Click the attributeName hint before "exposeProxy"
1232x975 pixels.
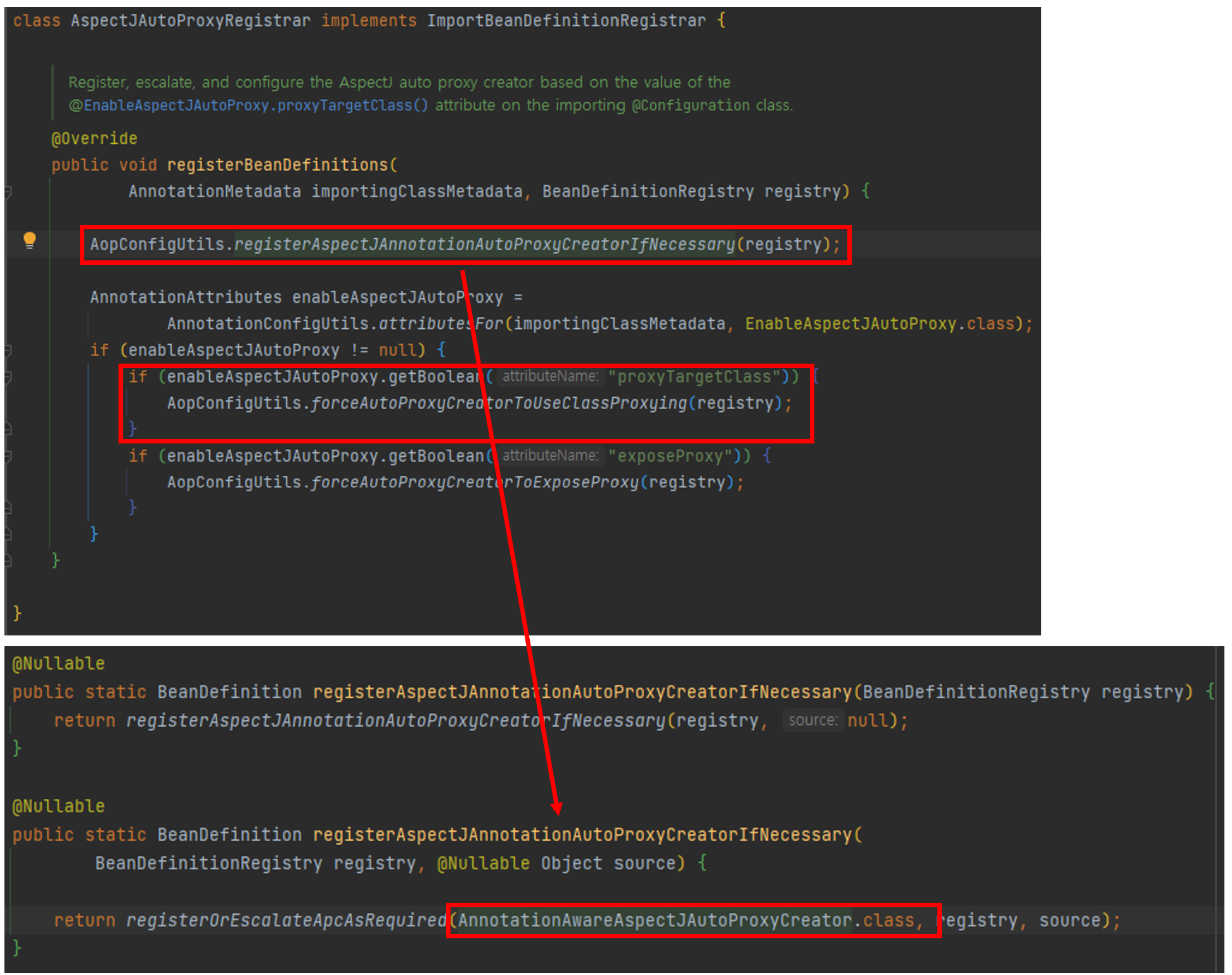point(549,456)
